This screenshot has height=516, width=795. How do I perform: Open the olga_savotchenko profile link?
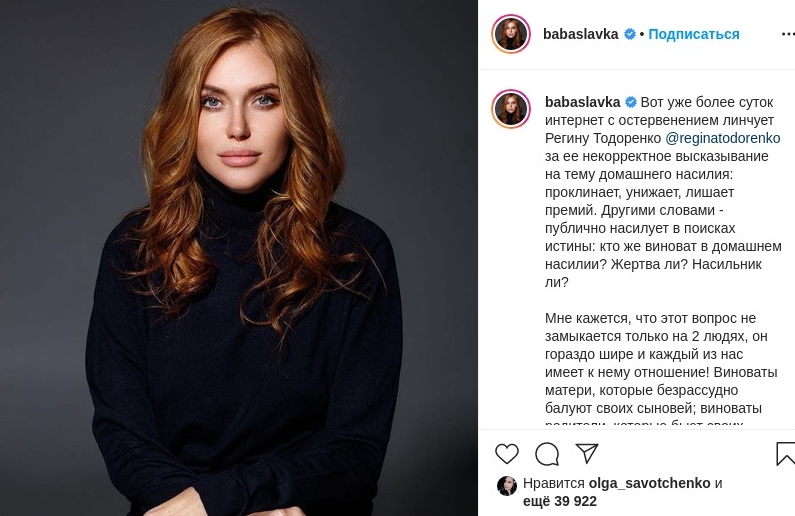point(649,483)
